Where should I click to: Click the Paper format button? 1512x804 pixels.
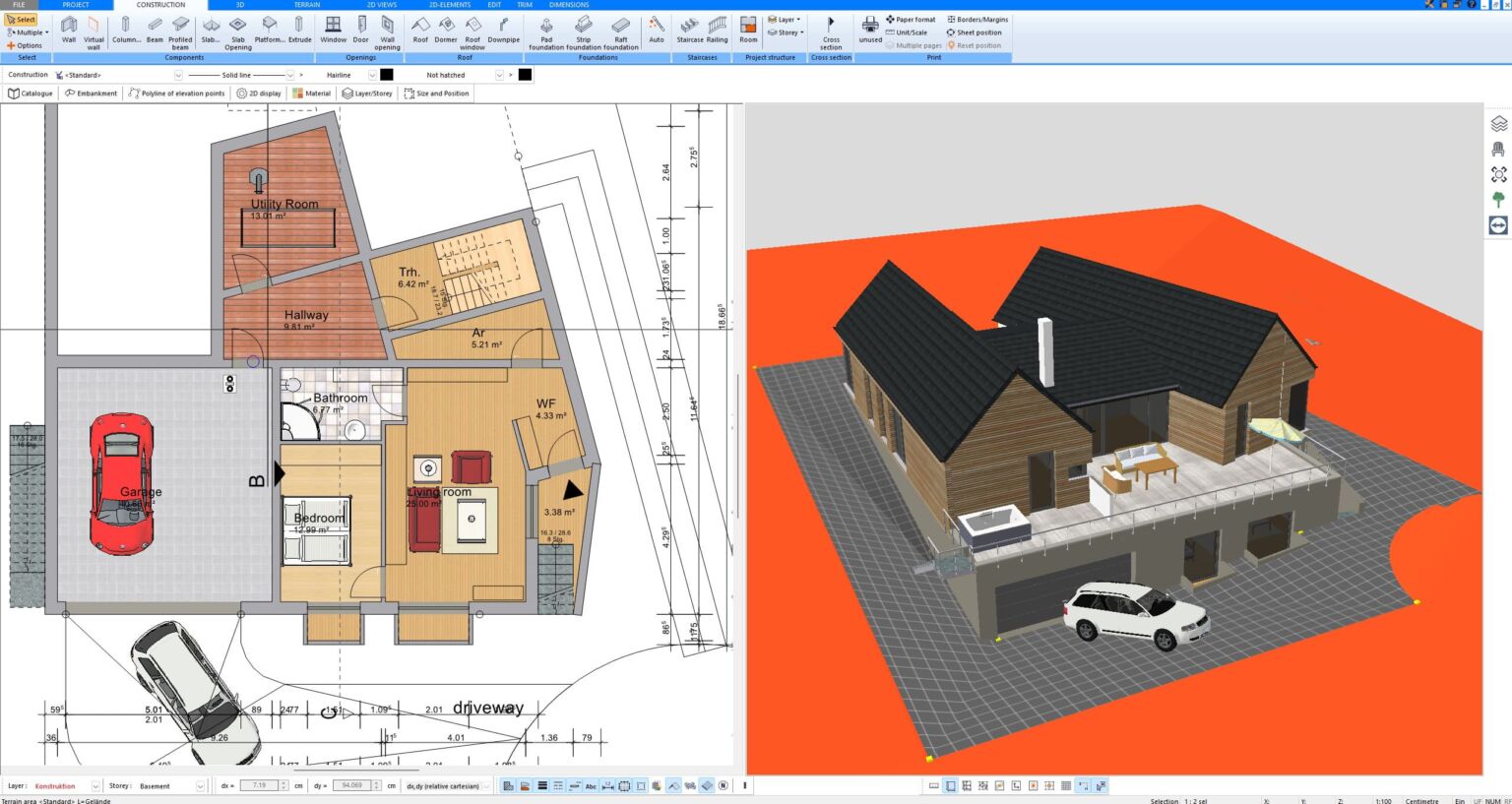click(910, 19)
